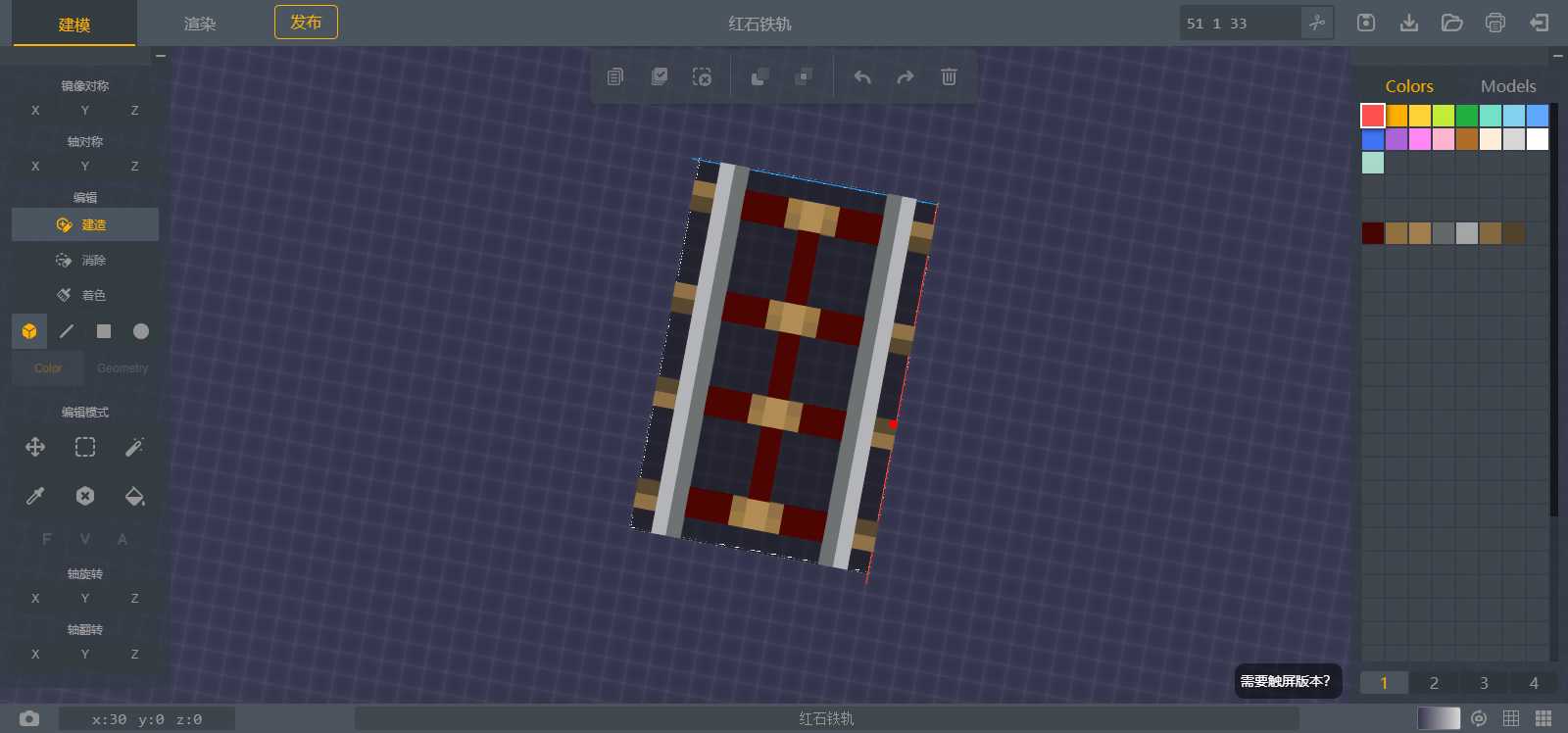The image size is (1568, 733).
Task: Switch to the Color brush tab
Action: point(48,368)
